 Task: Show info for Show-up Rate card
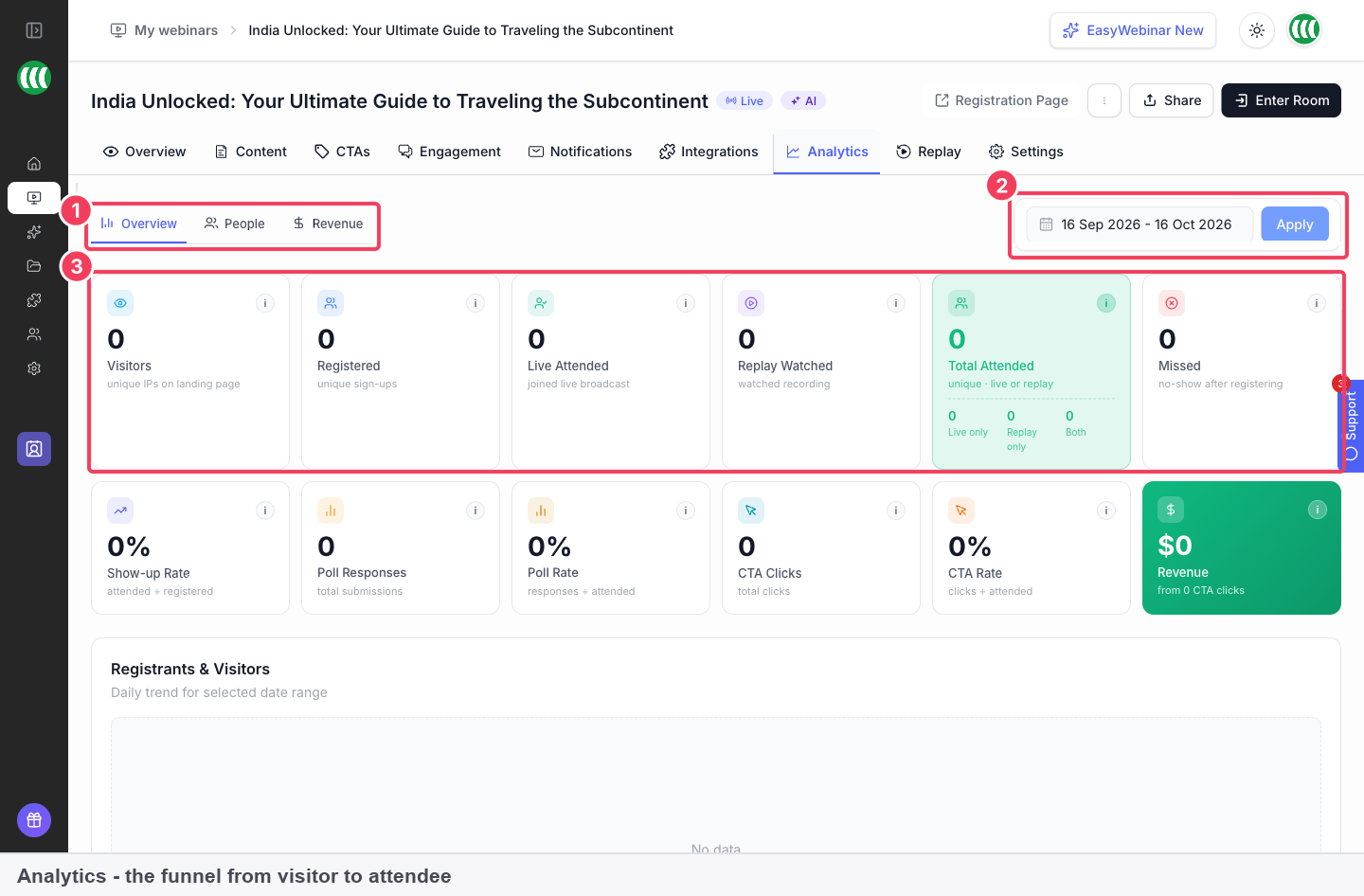265,511
